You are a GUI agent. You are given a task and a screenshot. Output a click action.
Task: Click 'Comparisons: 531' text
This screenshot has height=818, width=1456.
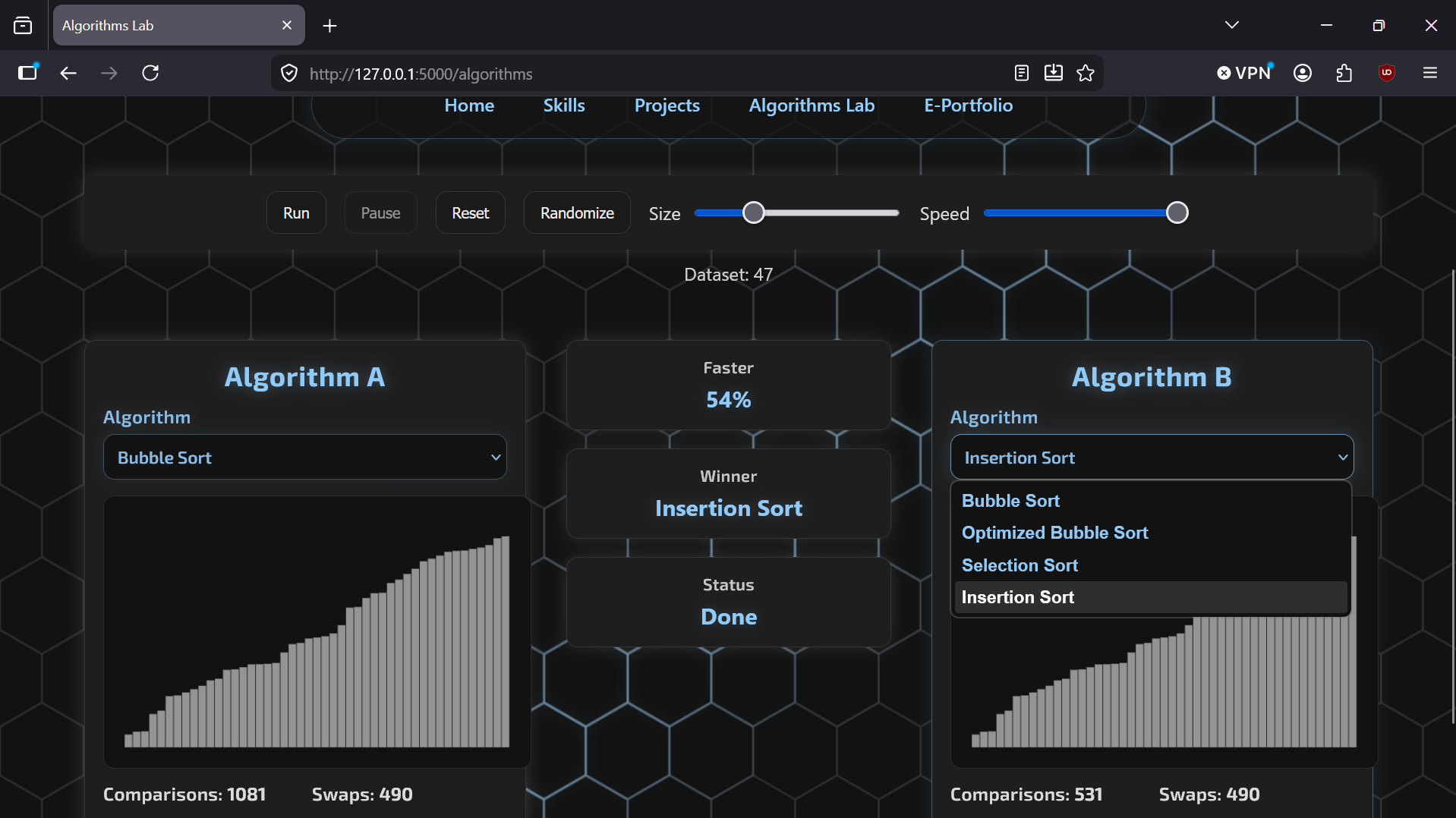click(1026, 794)
